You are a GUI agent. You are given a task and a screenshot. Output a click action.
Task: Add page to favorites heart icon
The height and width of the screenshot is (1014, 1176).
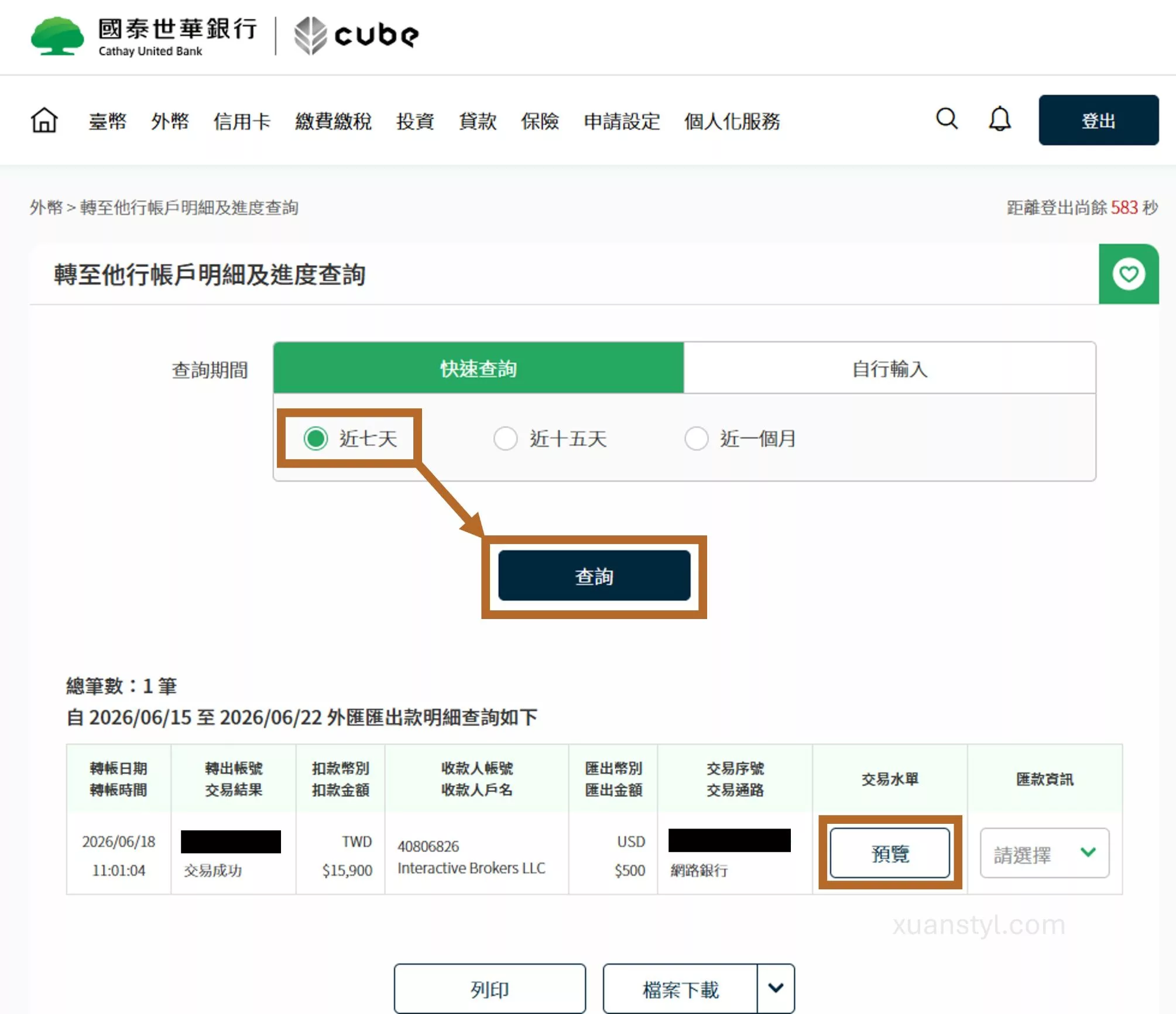coord(1129,274)
